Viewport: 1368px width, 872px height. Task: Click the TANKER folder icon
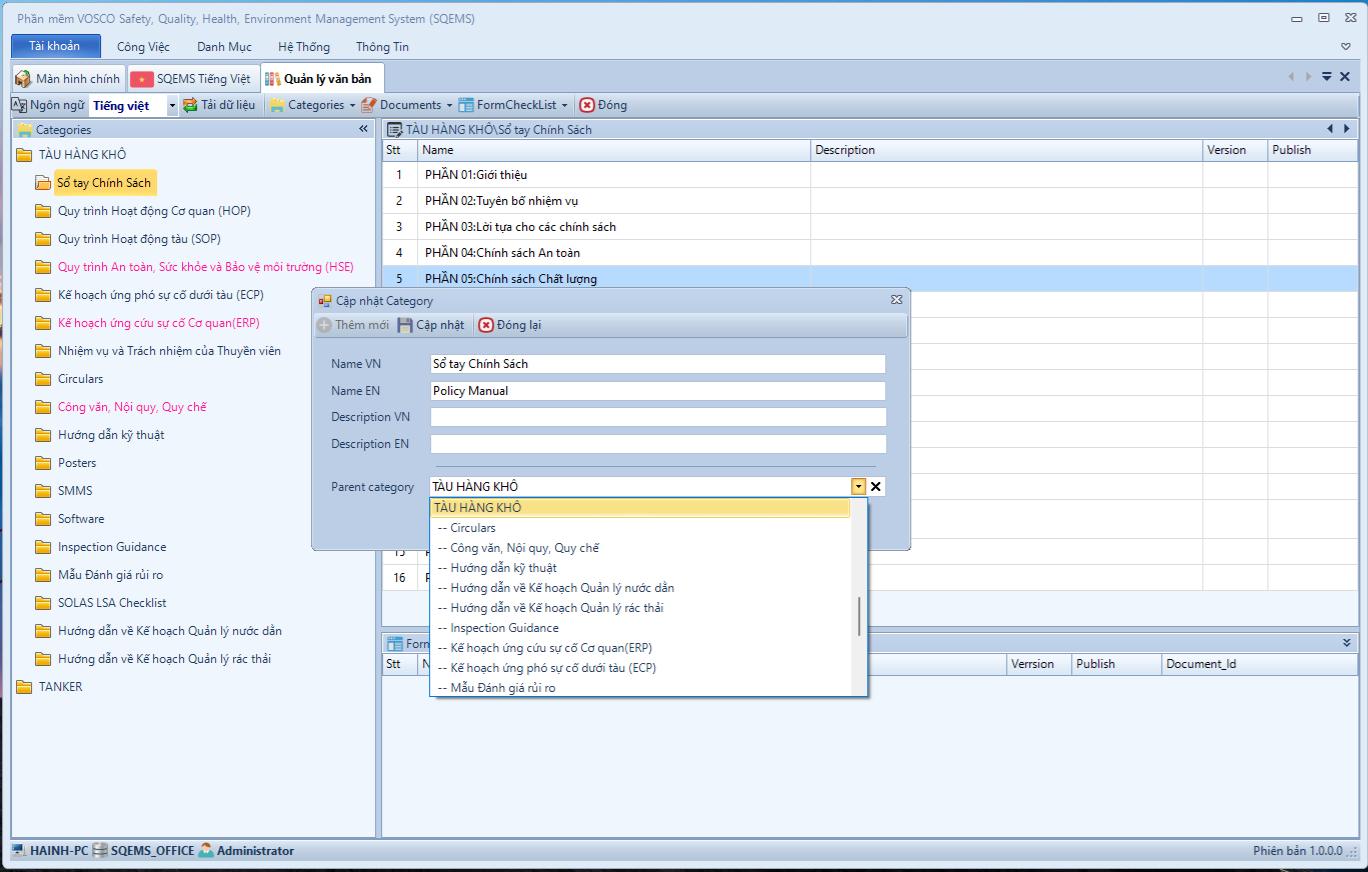(24, 687)
